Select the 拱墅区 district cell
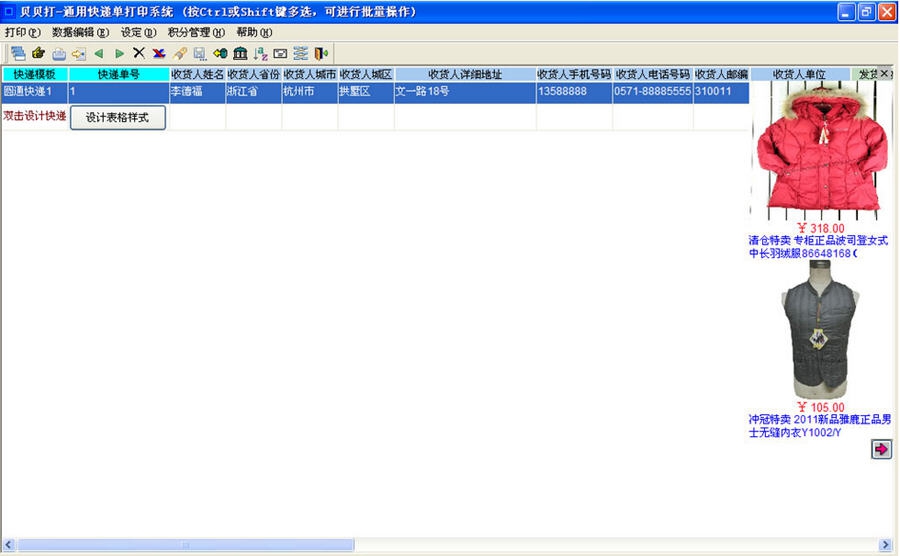 click(366, 92)
